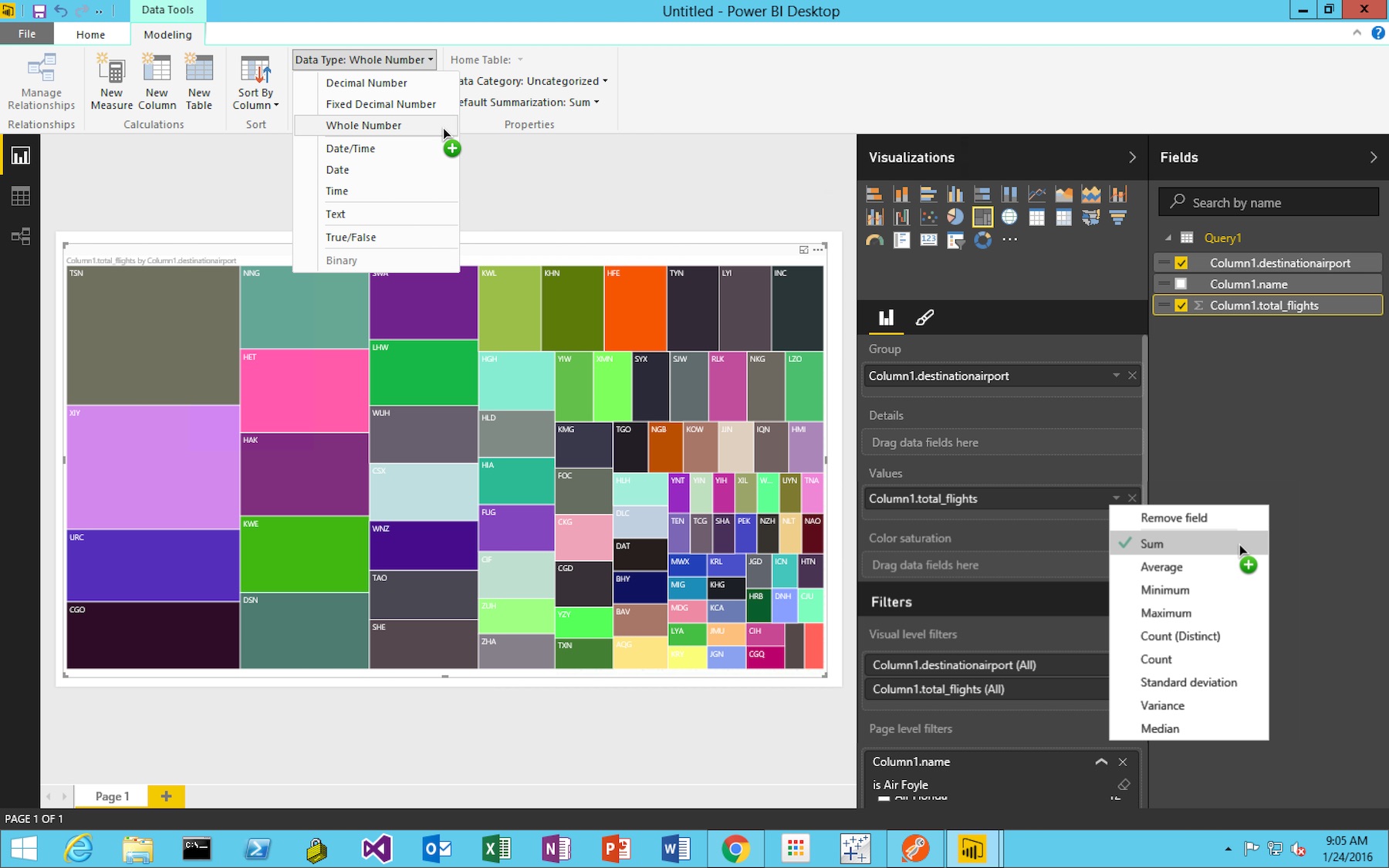Open the Data Category dropdown
Screen dimensions: 1389x868
pyautogui.click(x=532, y=81)
